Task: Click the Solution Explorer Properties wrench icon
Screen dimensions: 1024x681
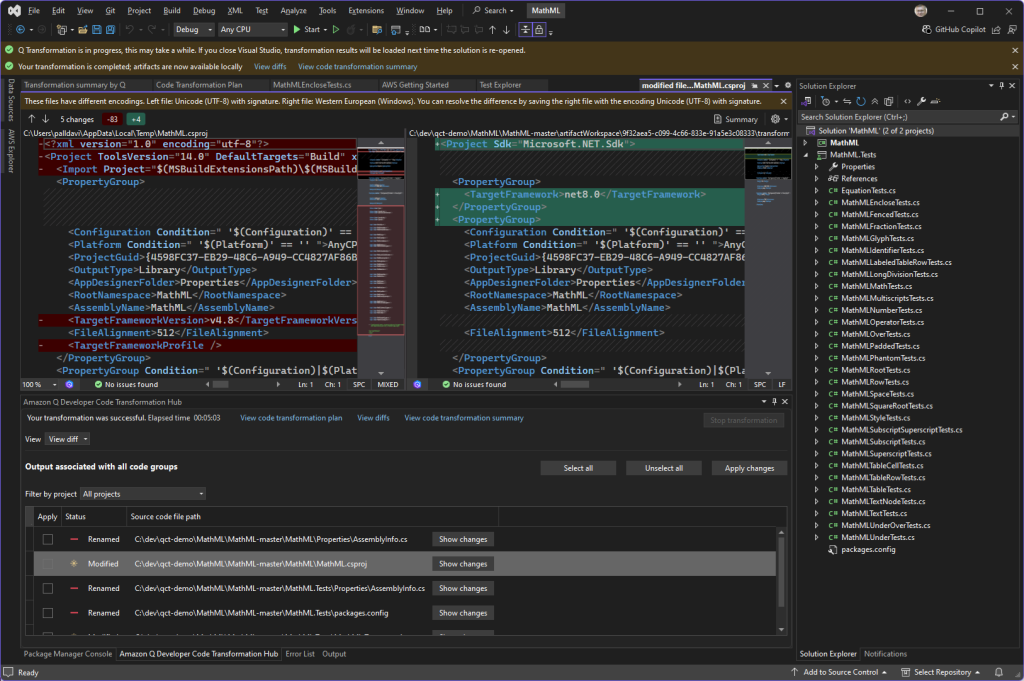Action: [x=920, y=101]
